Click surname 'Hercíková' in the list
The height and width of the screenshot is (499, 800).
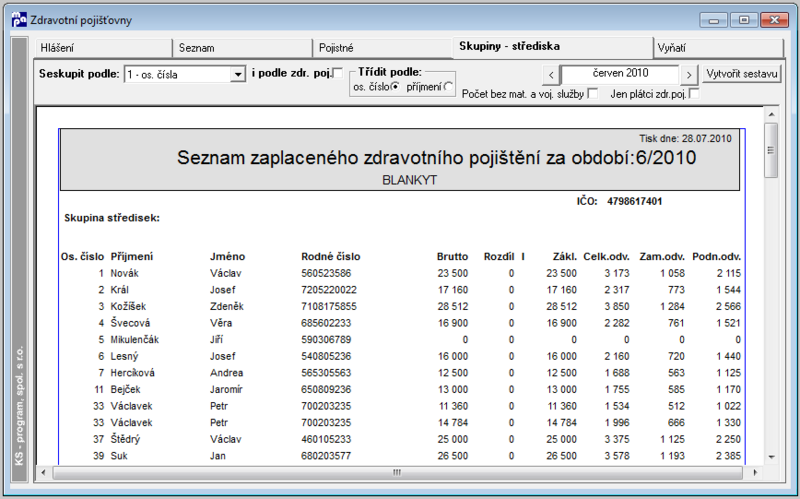tap(132, 373)
